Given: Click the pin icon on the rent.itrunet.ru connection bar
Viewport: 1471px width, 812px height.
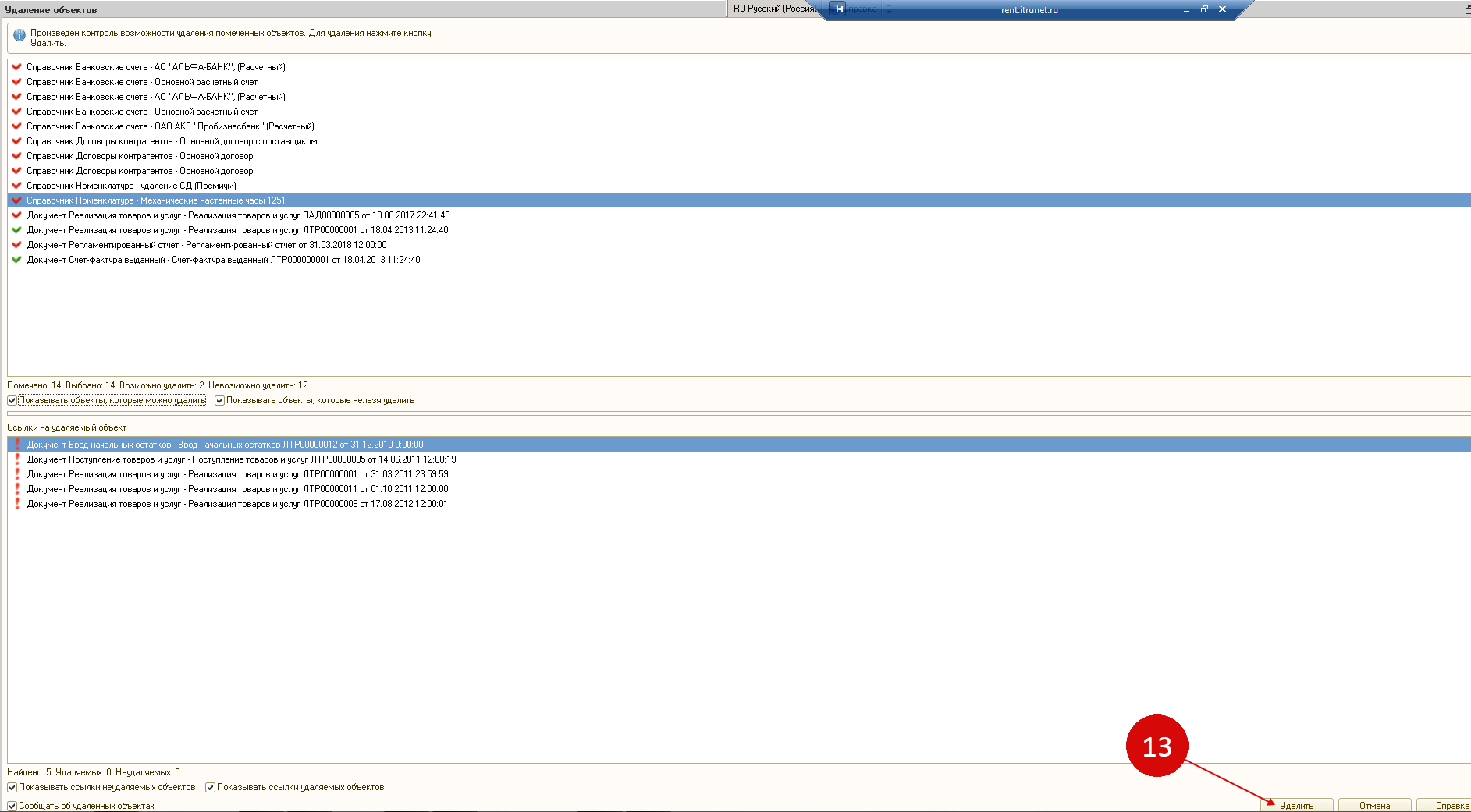Looking at the screenshot, I should tap(838, 9).
